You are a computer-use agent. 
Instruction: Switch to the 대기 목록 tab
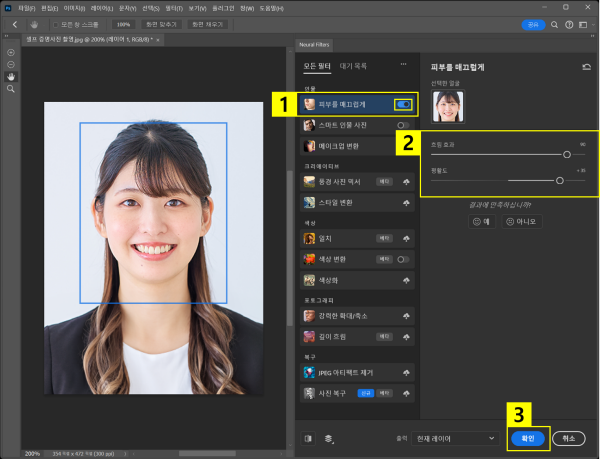(354, 66)
